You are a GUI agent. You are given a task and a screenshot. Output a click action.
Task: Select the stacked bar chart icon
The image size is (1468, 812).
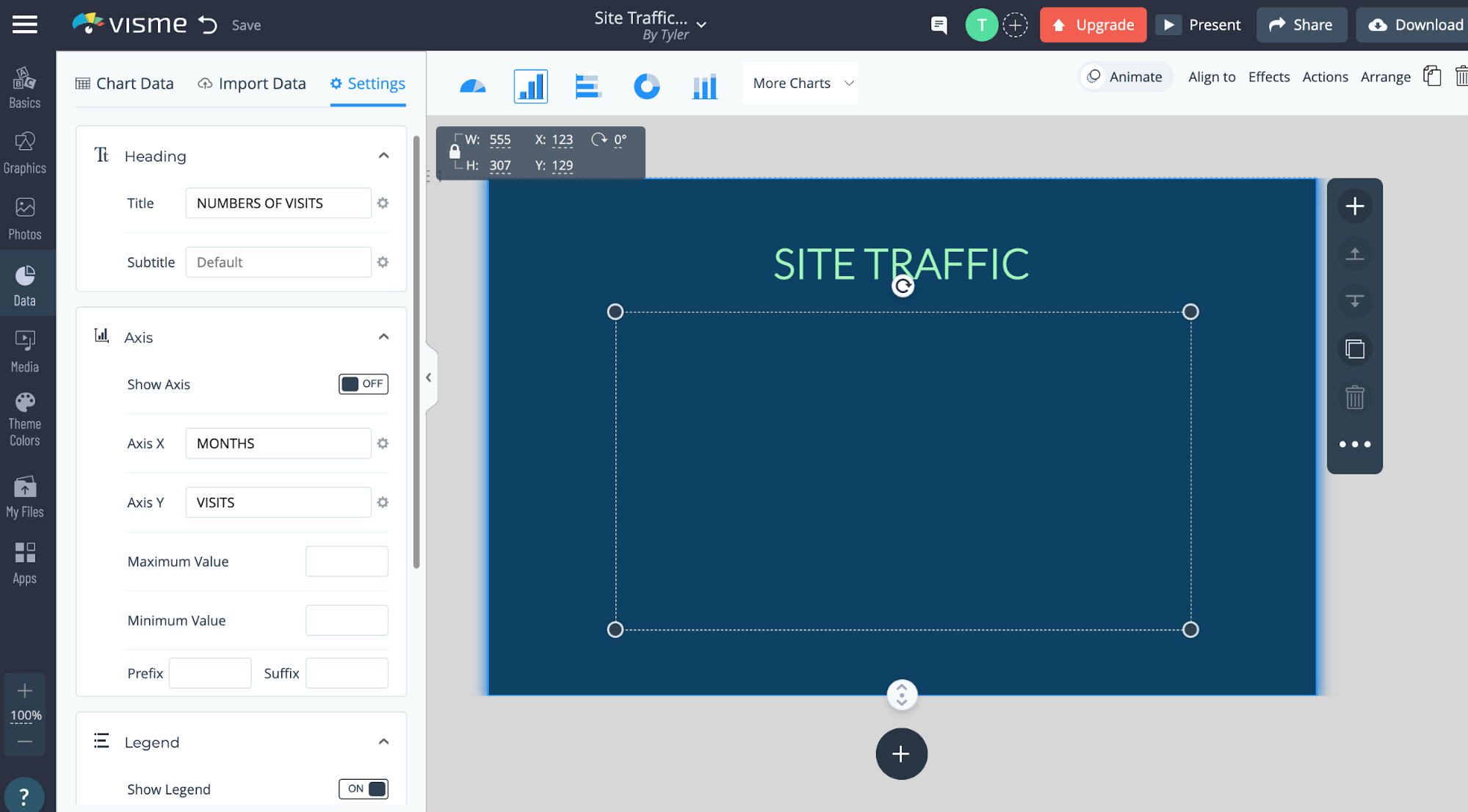pos(704,87)
